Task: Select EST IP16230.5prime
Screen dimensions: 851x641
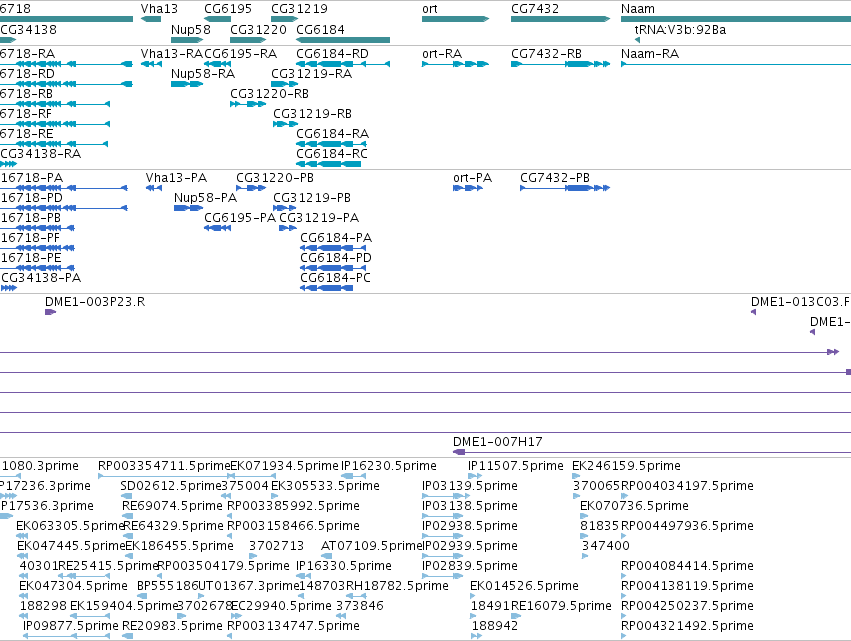Action: [x=353, y=476]
